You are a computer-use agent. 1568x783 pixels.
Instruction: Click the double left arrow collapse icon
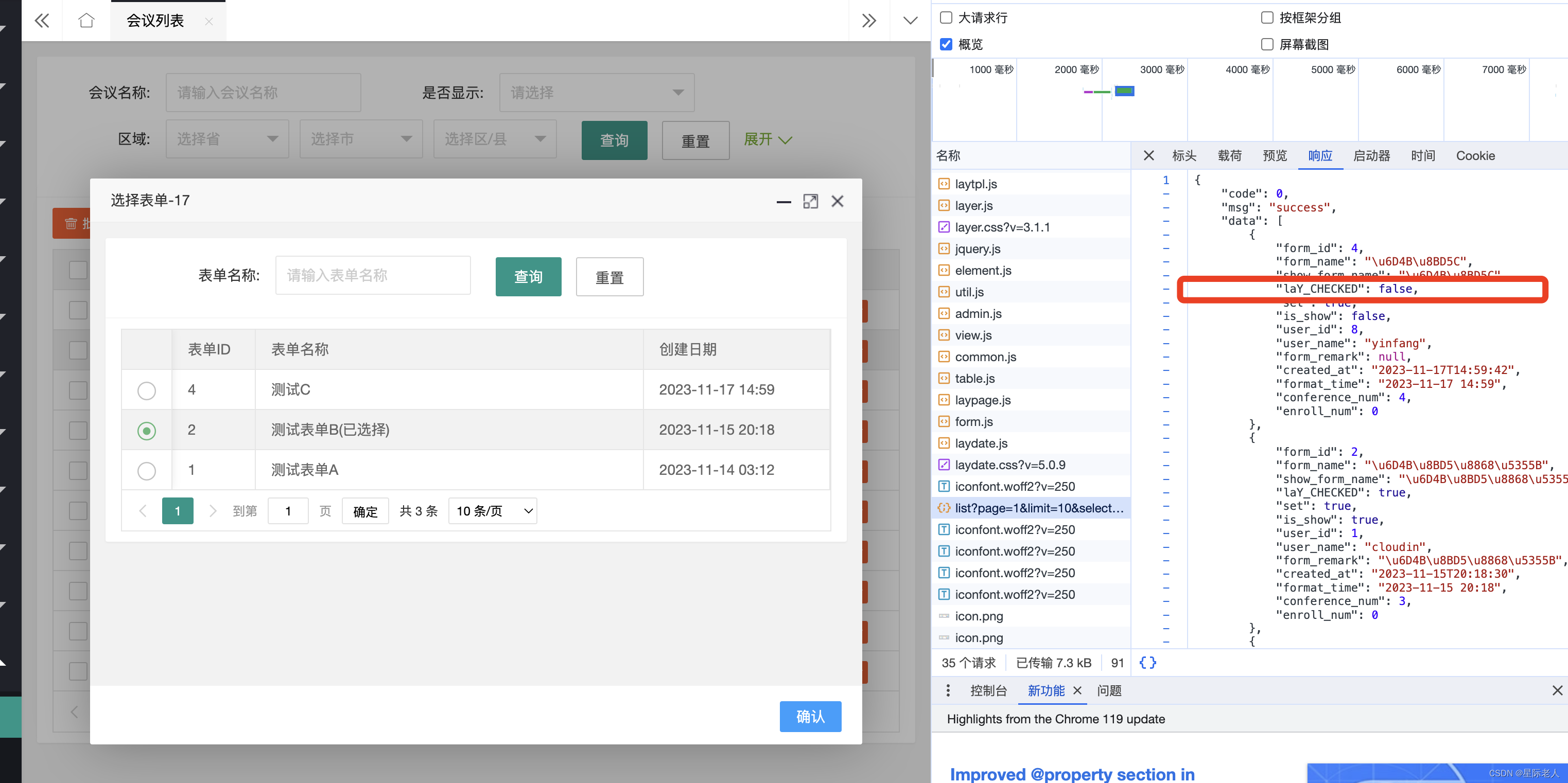[41, 21]
